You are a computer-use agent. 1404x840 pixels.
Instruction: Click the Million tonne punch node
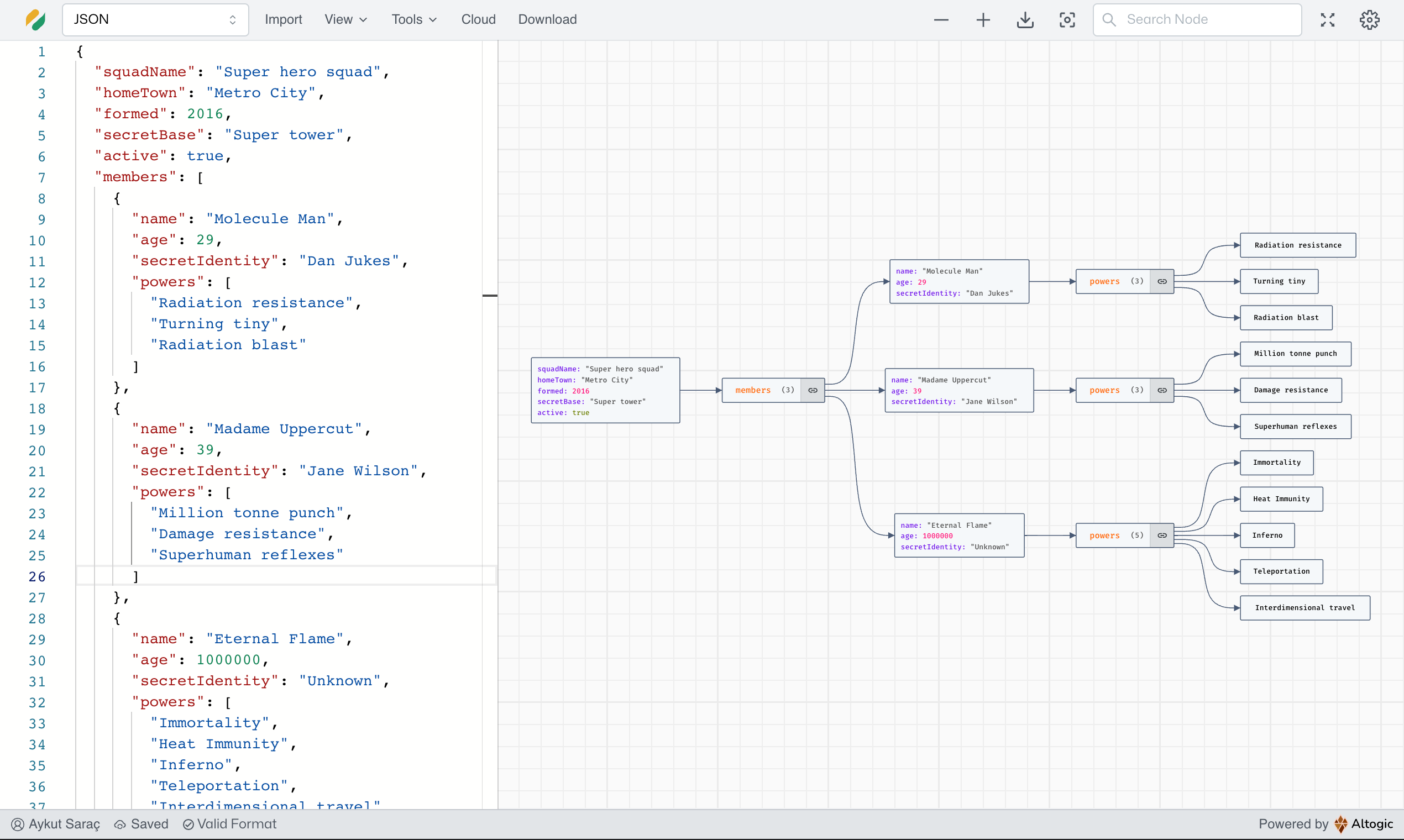[x=1295, y=354]
